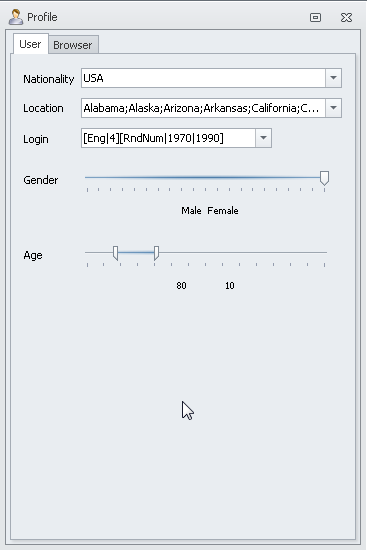
Task: Click the right Age slider handle
Action: point(156,253)
